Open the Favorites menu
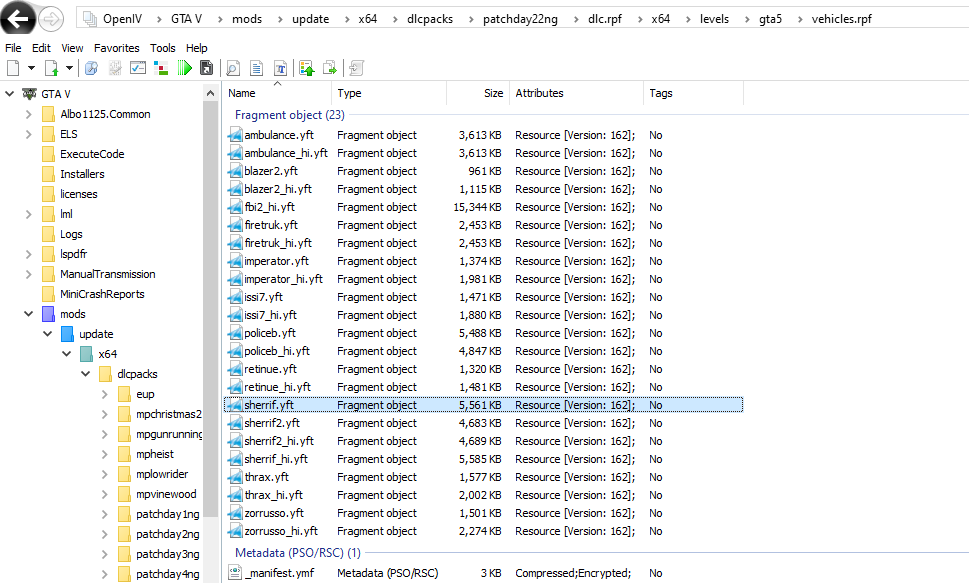969x583 pixels. [x=117, y=48]
